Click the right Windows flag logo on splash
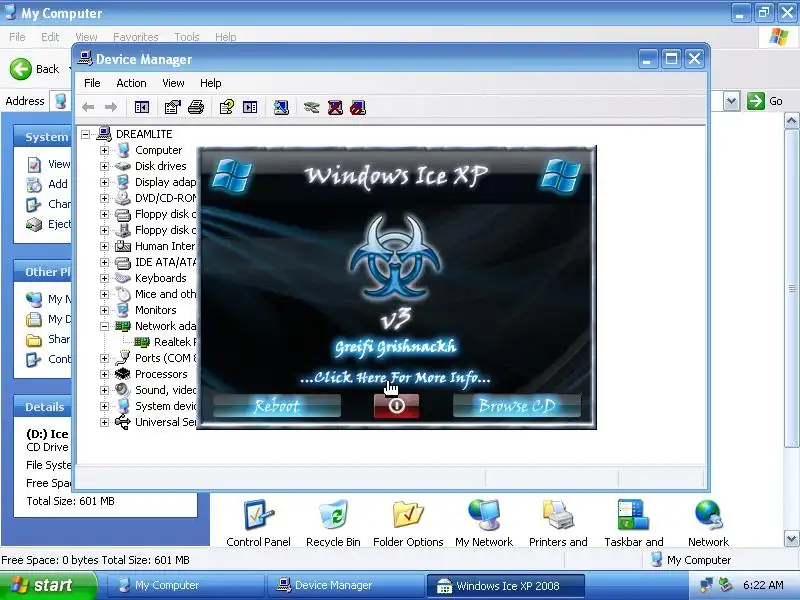 [x=561, y=175]
